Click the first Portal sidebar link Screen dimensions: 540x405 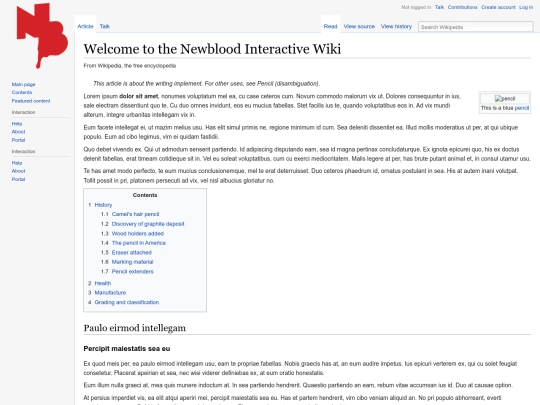click(x=18, y=140)
